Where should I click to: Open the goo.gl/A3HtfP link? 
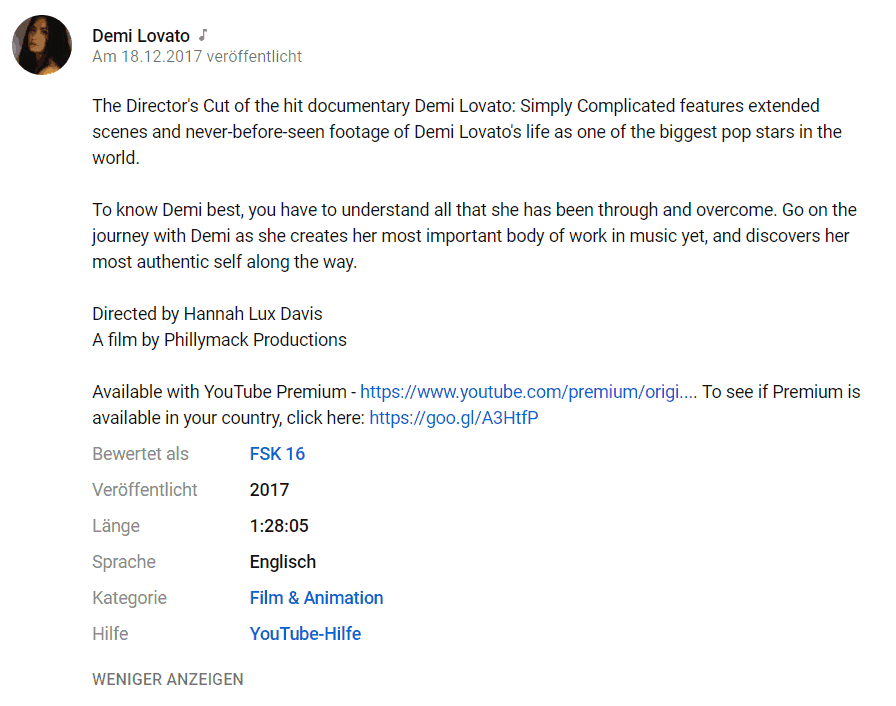tap(454, 418)
